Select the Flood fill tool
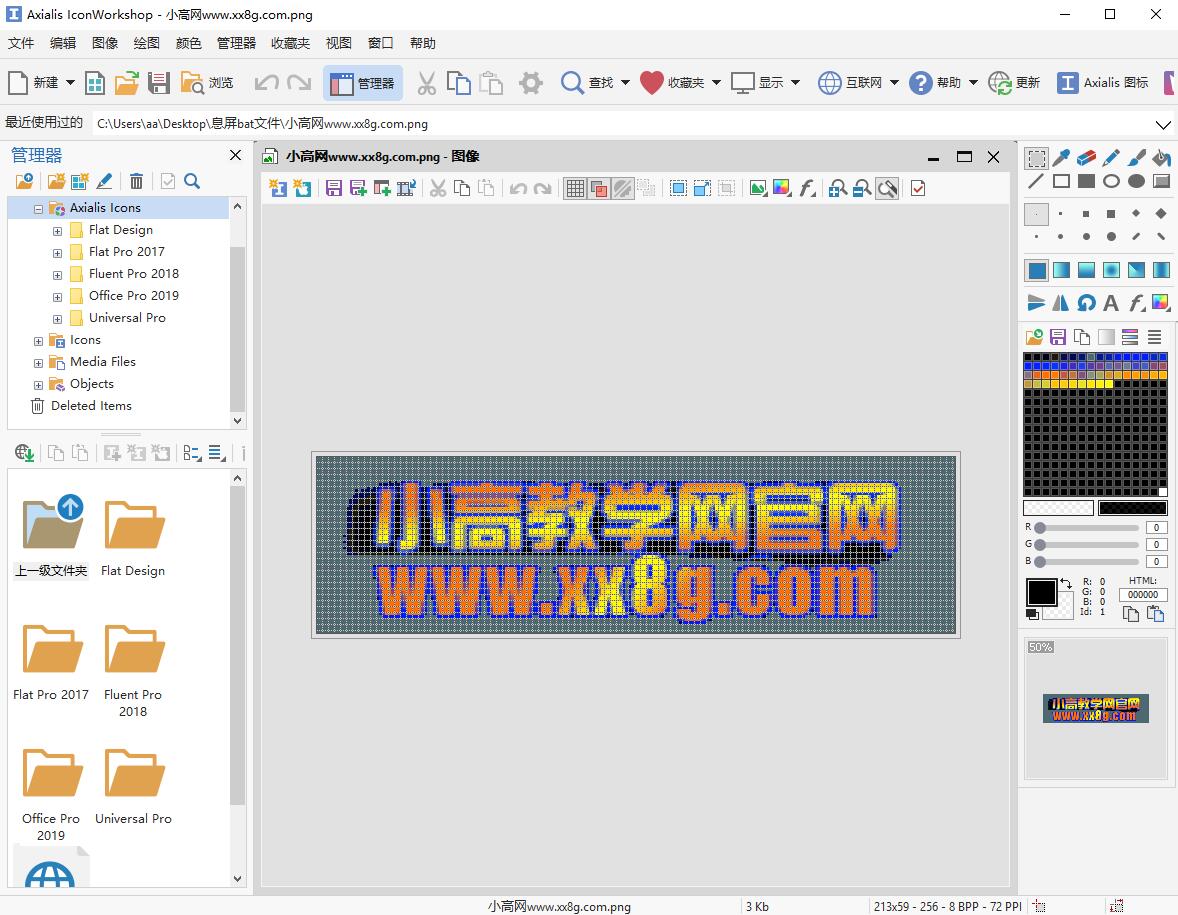Screen dimensions: 1178x915 coord(1160,159)
